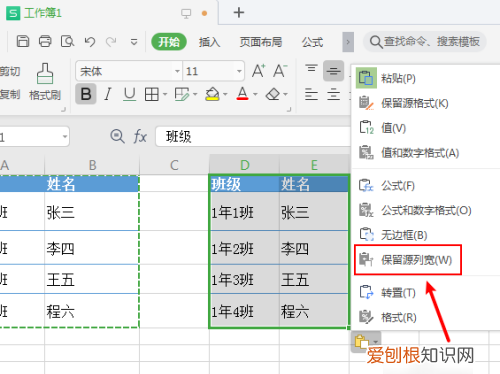Choose 公式和数字格式(O) paste option
Screen dimensions: 500x374
tap(426, 210)
